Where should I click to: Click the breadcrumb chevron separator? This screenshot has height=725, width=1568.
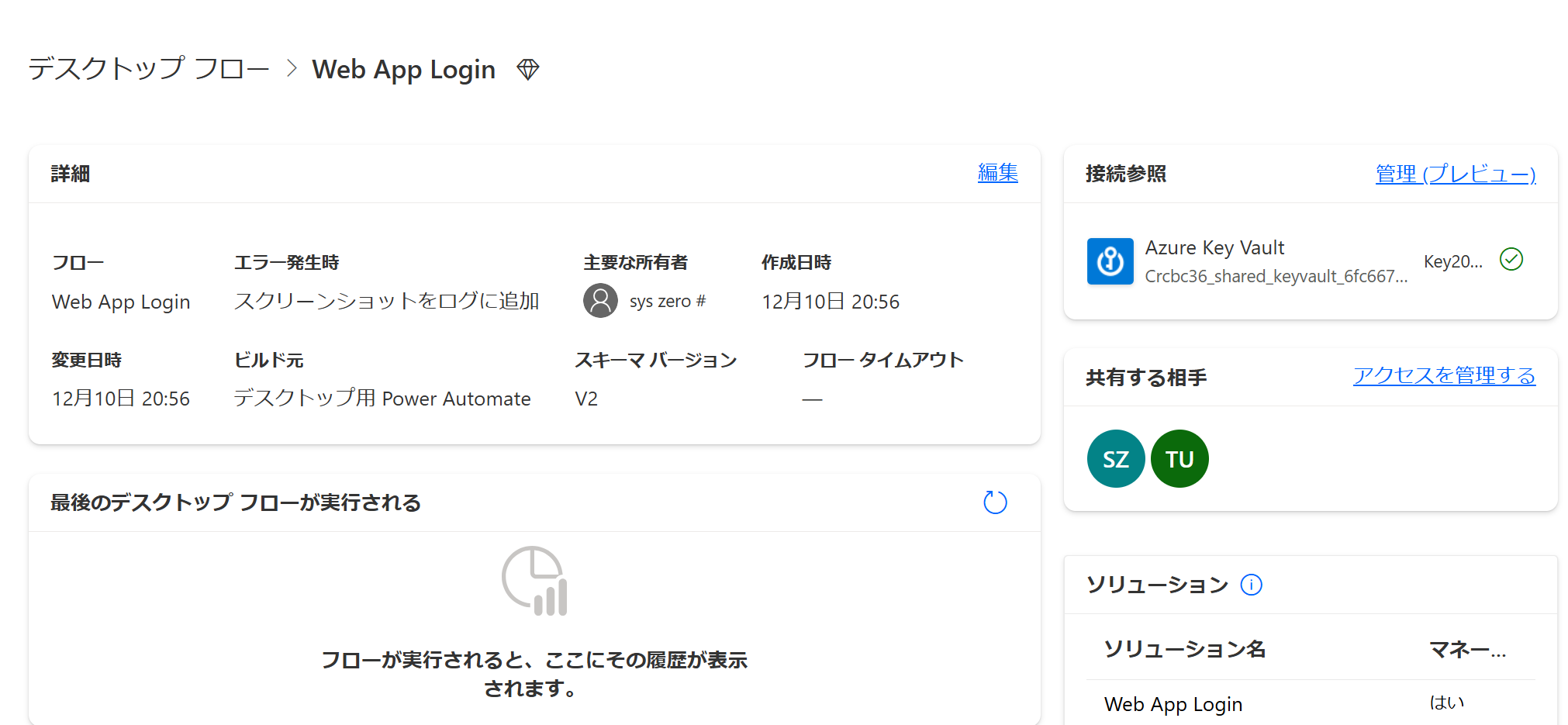(292, 68)
